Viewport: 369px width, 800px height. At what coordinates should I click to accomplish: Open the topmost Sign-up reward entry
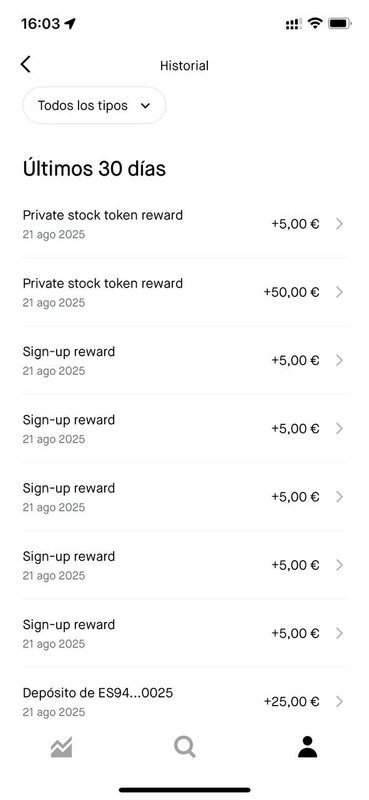[184, 360]
